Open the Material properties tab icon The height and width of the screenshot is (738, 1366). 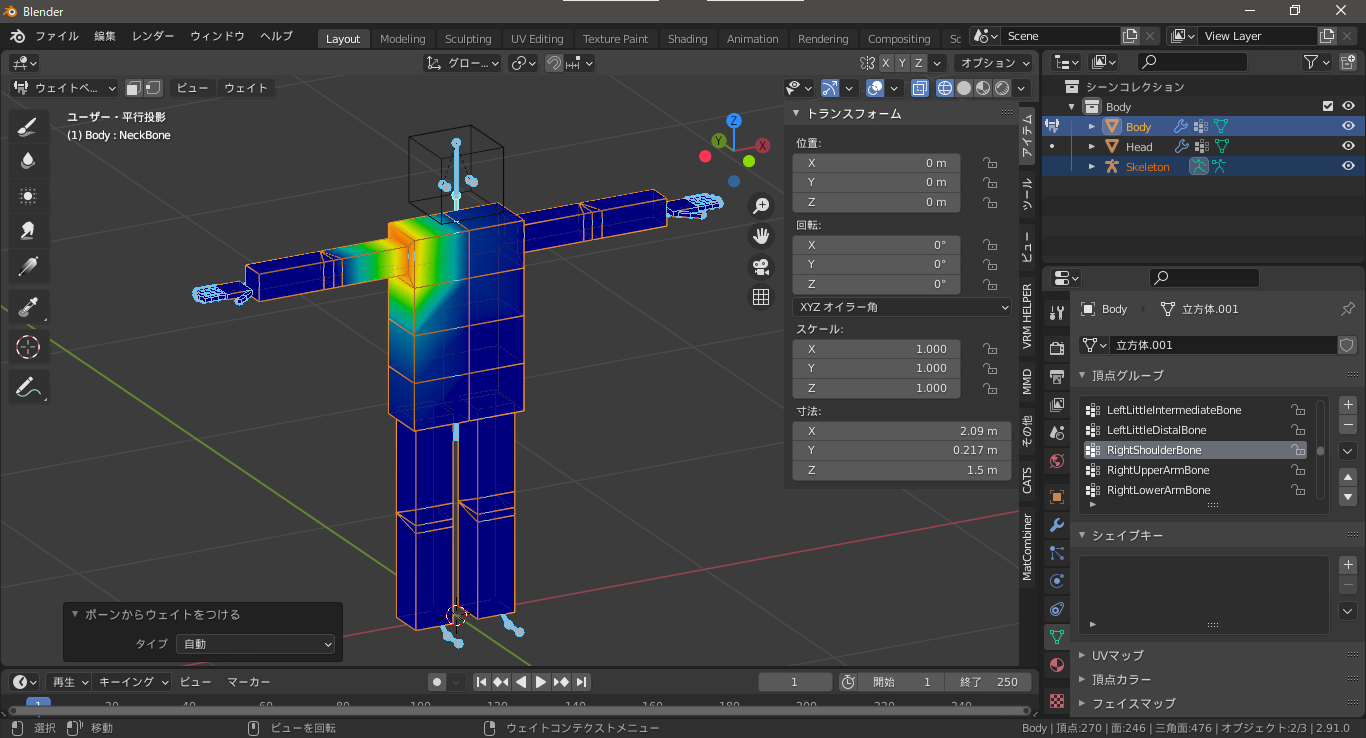pyautogui.click(x=1056, y=665)
